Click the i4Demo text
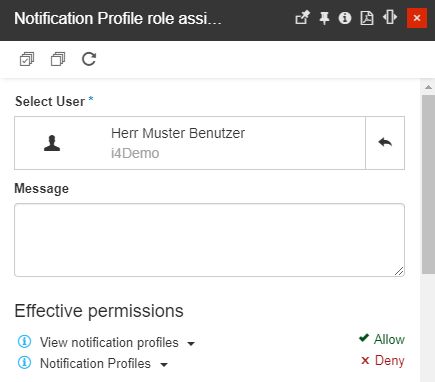 pyautogui.click(x=135, y=153)
